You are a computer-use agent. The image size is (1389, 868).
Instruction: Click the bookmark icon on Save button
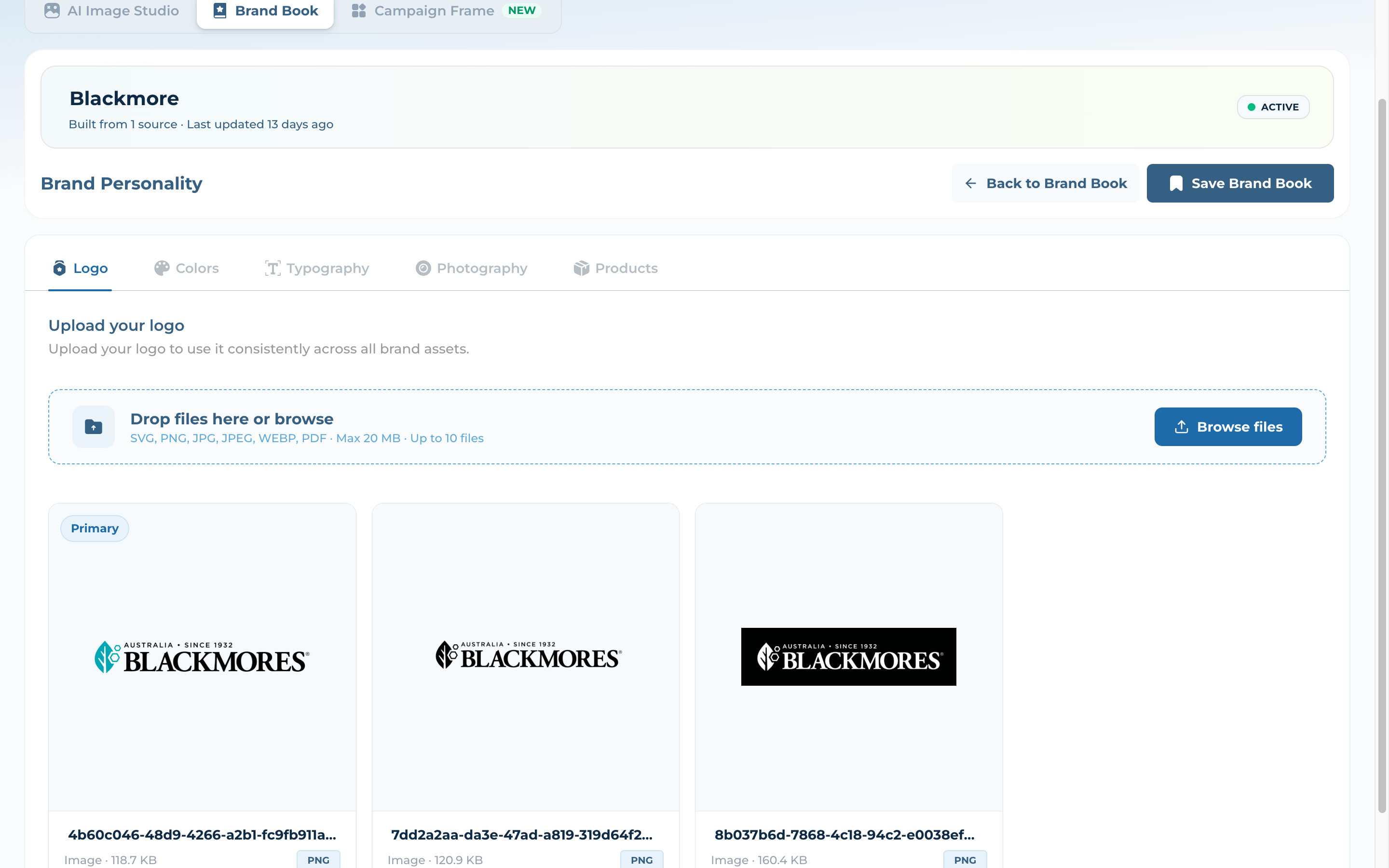(x=1175, y=184)
